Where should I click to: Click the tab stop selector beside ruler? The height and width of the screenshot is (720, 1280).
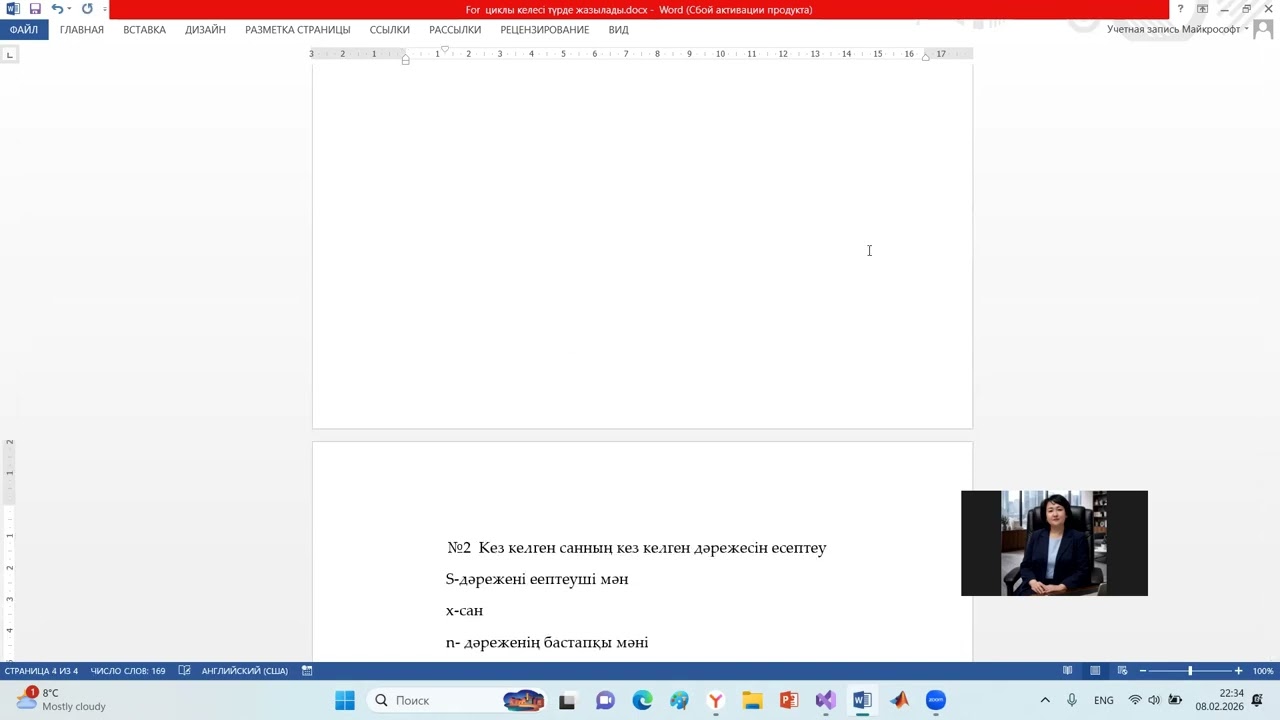(9, 54)
